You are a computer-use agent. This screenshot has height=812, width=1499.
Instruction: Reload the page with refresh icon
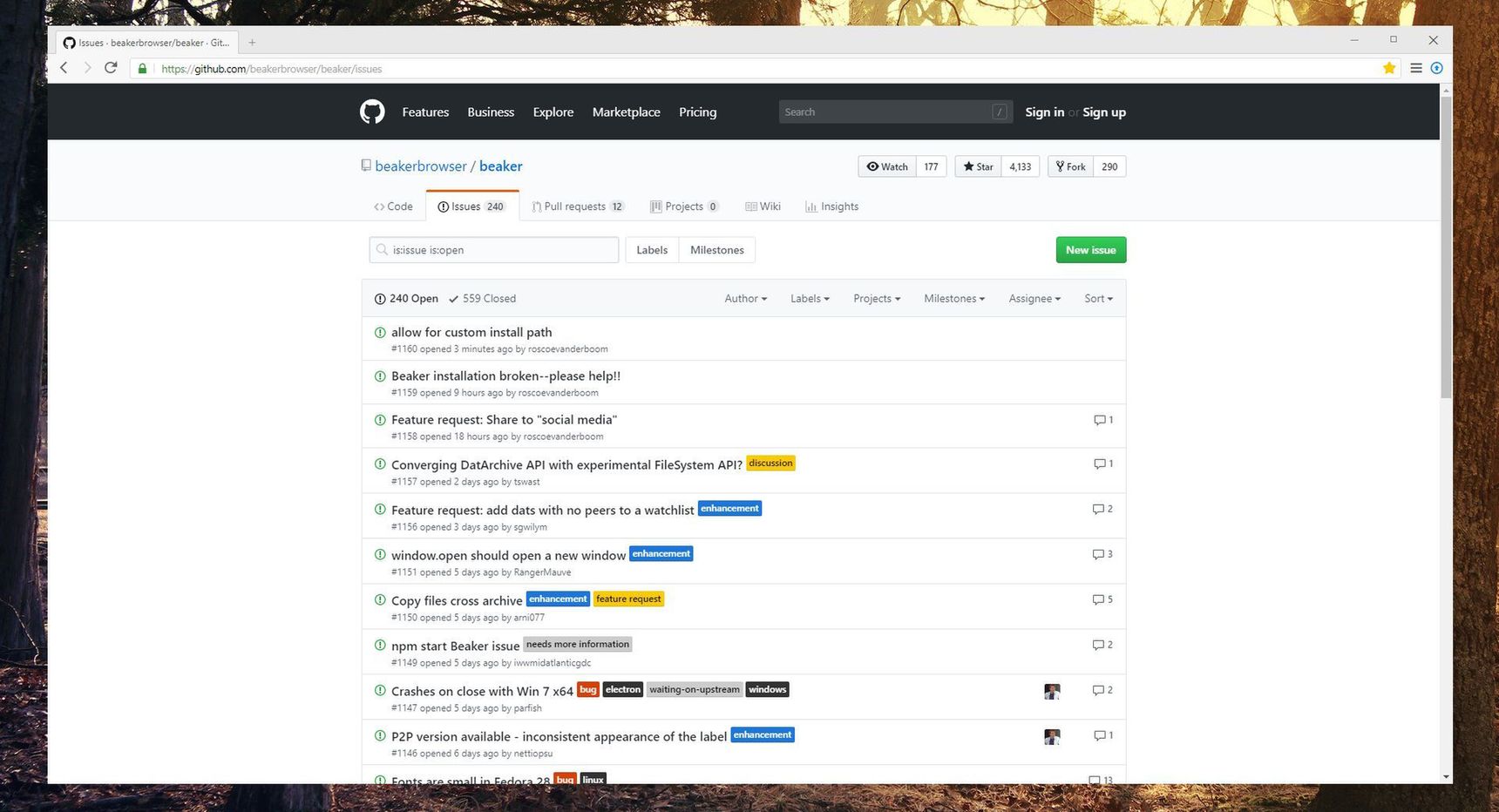coord(111,68)
